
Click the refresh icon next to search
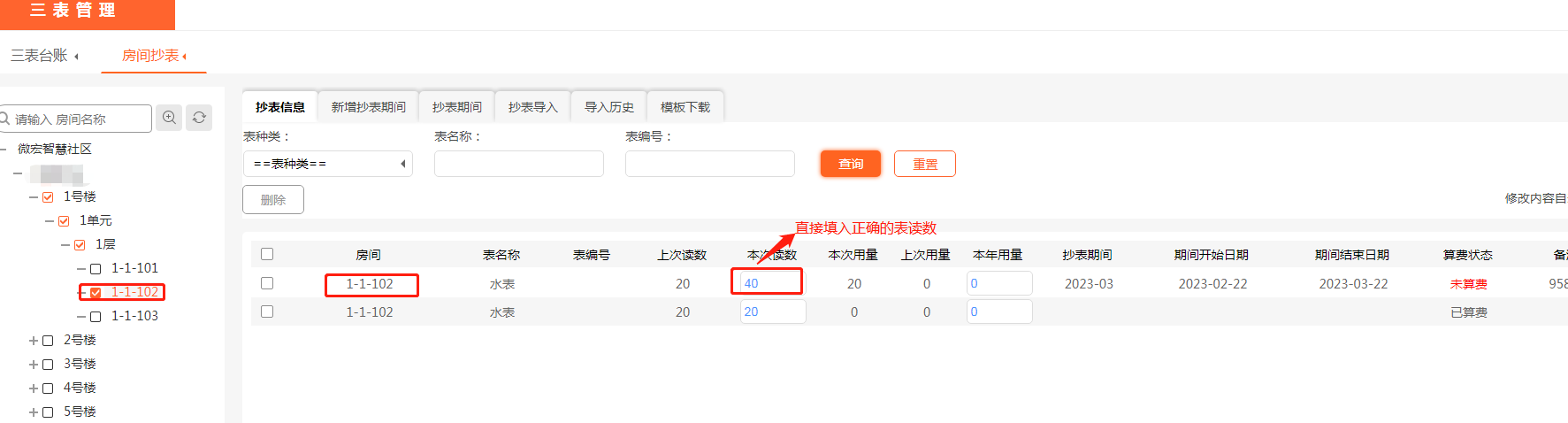[x=199, y=118]
